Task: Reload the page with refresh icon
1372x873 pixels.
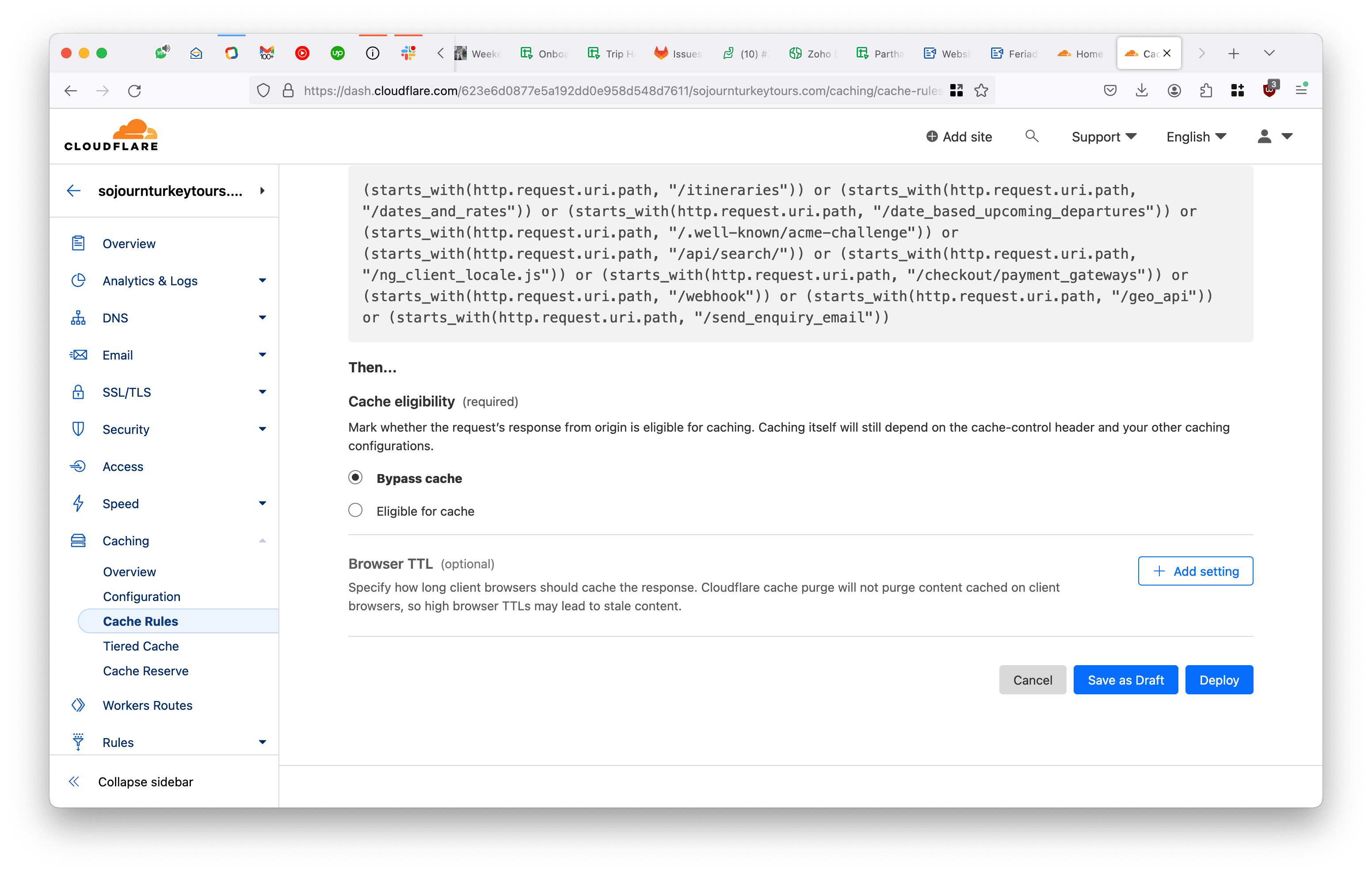Action: pos(134,91)
